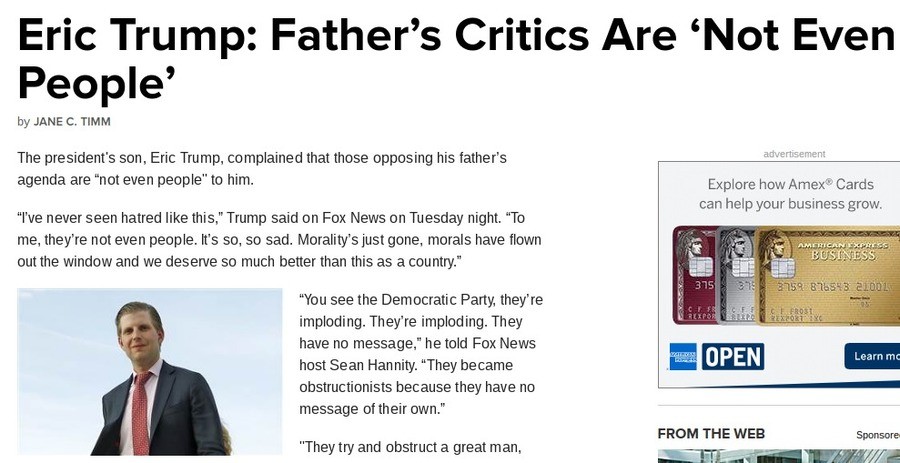This screenshot has height=463, width=900.
Task: Click the OPEN logo in Amex ad
Action: [733, 356]
